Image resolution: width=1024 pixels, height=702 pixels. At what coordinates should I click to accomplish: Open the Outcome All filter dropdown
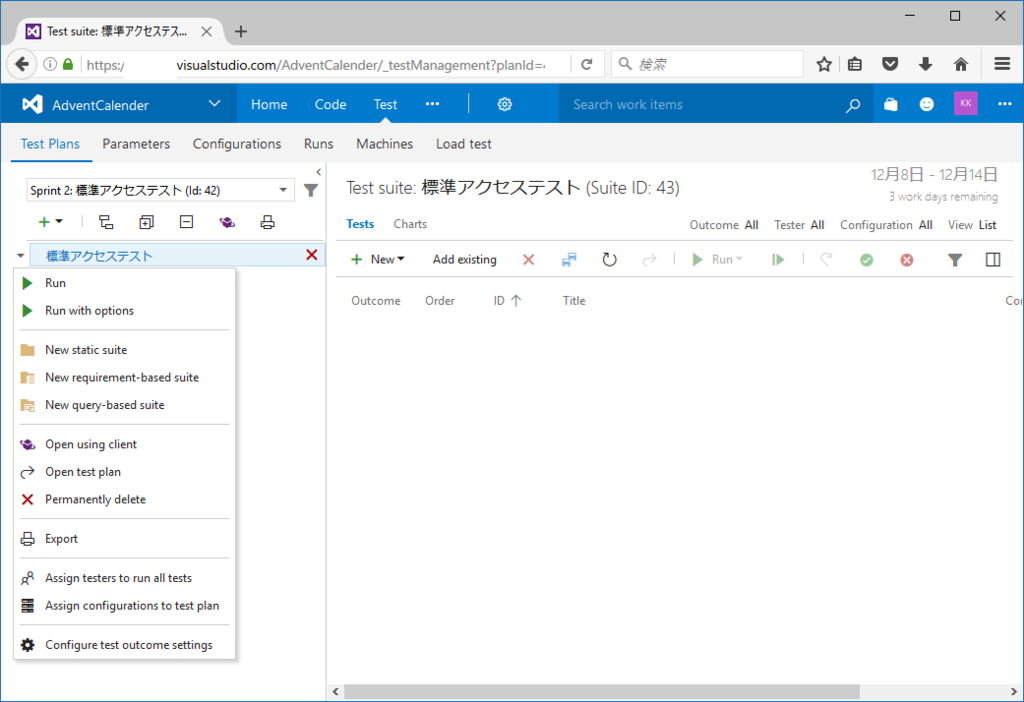pos(724,225)
